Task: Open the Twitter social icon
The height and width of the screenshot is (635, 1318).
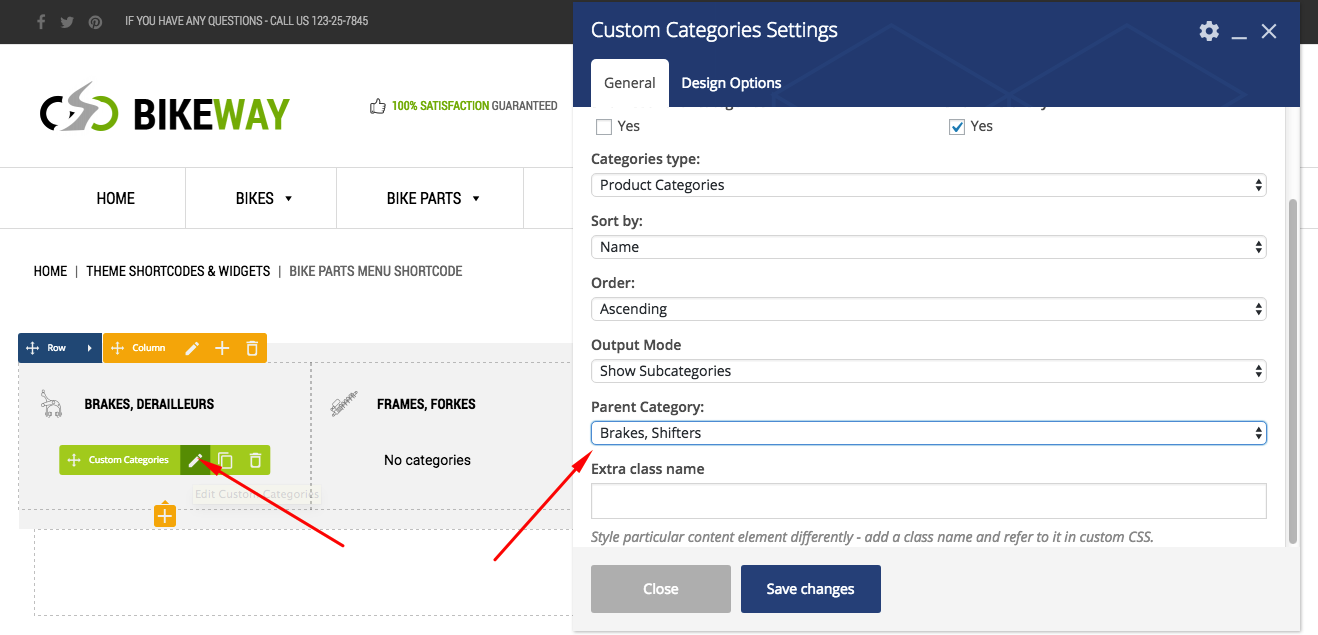Action: [x=67, y=21]
